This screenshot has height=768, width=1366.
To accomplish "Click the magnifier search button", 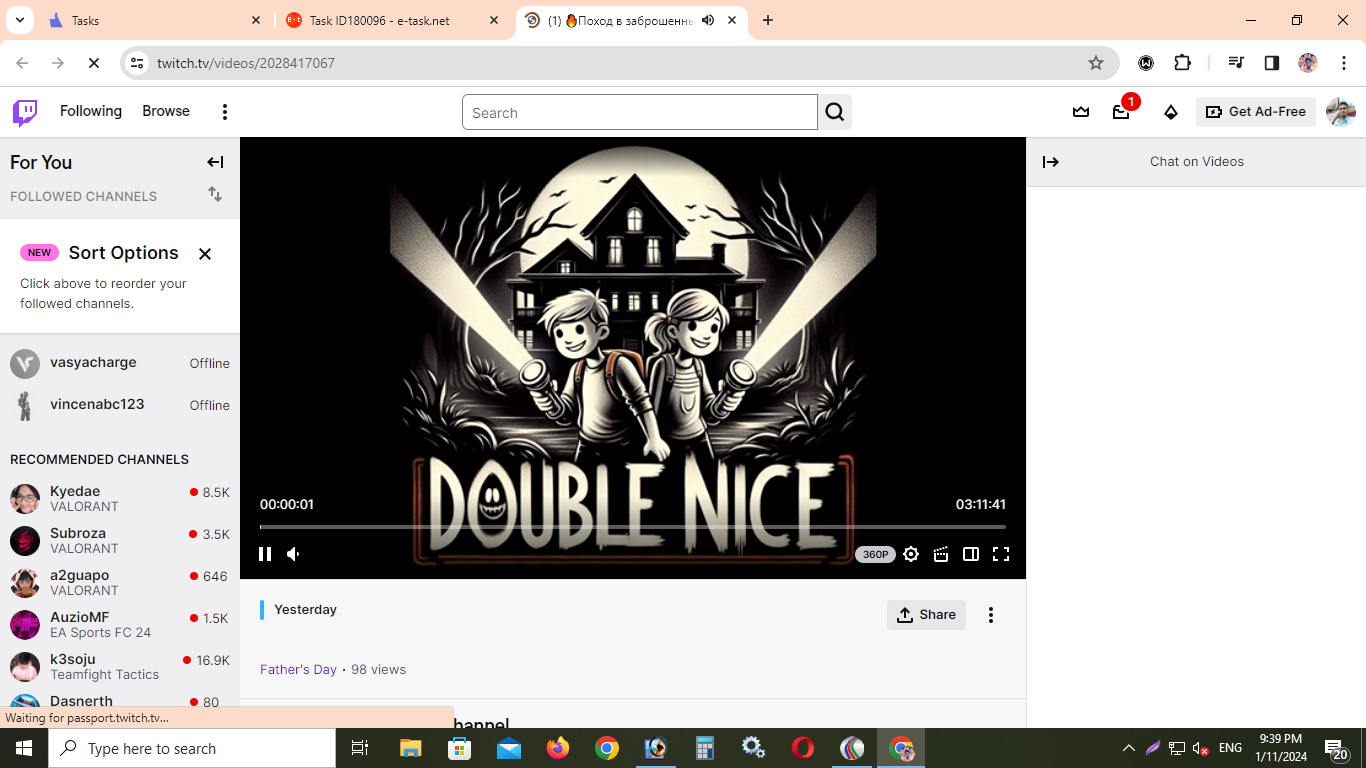I will tap(835, 112).
